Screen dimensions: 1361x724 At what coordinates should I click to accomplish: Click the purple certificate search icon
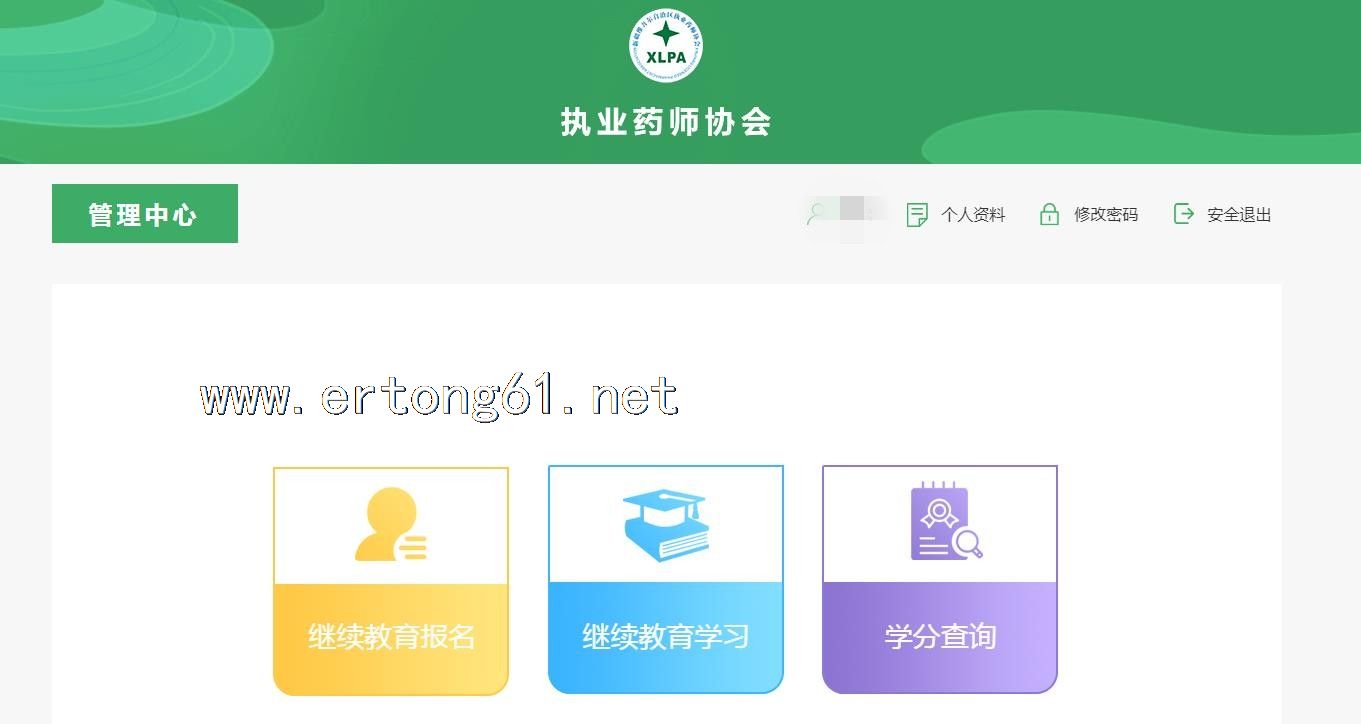[946, 521]
